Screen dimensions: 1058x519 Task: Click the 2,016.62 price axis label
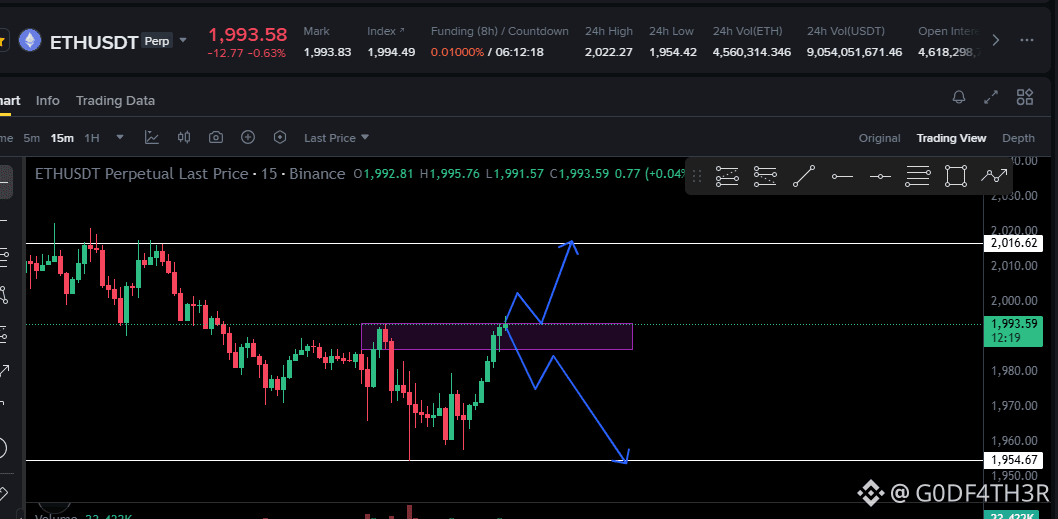click(x=1013, y=244)
